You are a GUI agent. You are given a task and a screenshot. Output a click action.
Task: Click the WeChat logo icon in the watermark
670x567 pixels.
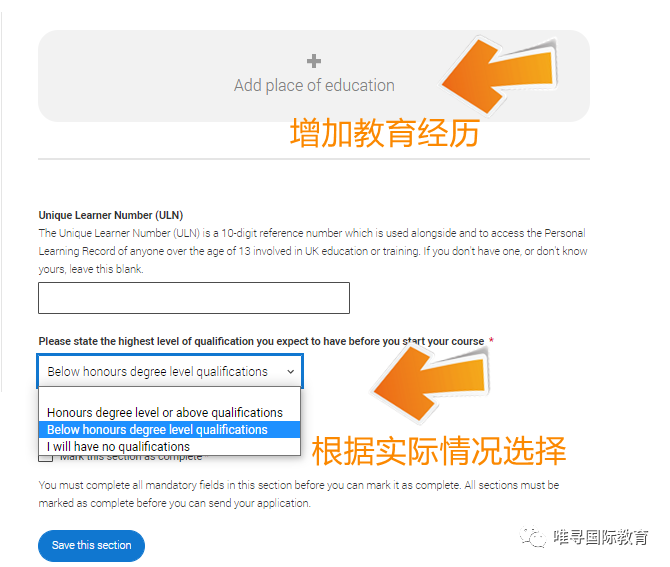[x=533, y=537]
